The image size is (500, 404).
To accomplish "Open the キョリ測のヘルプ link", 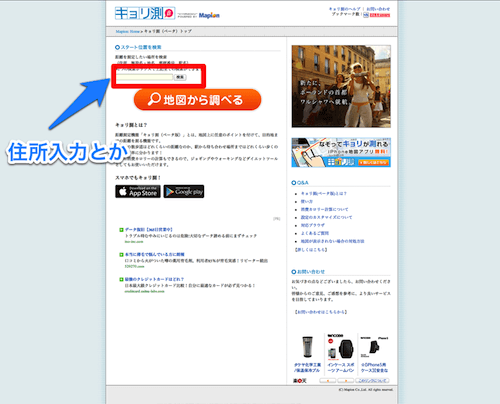I will 345,9.
